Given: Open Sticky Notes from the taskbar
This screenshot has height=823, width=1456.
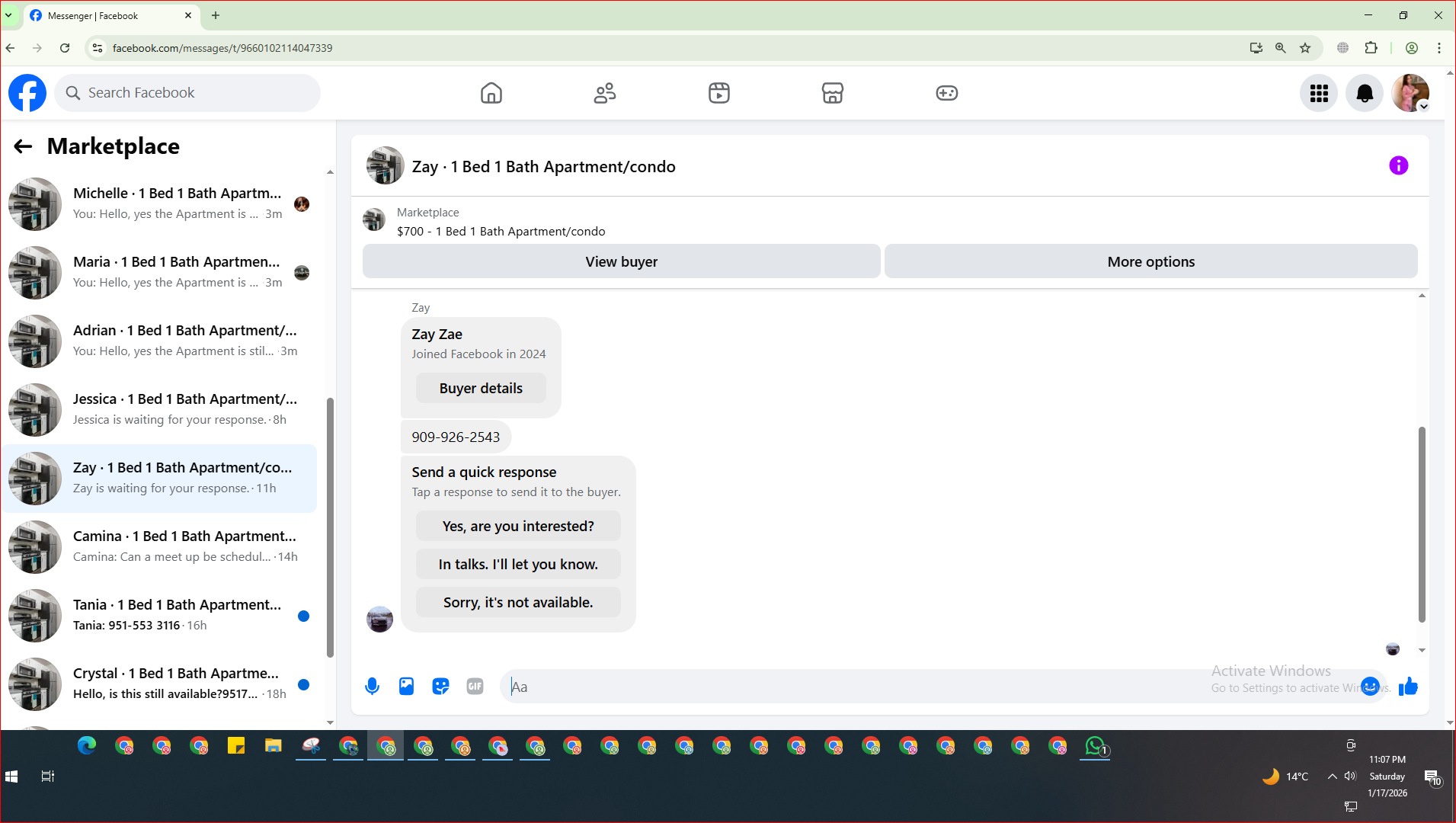Looking at the screenshot, I should pyautogui.click(x=236, y=746).
